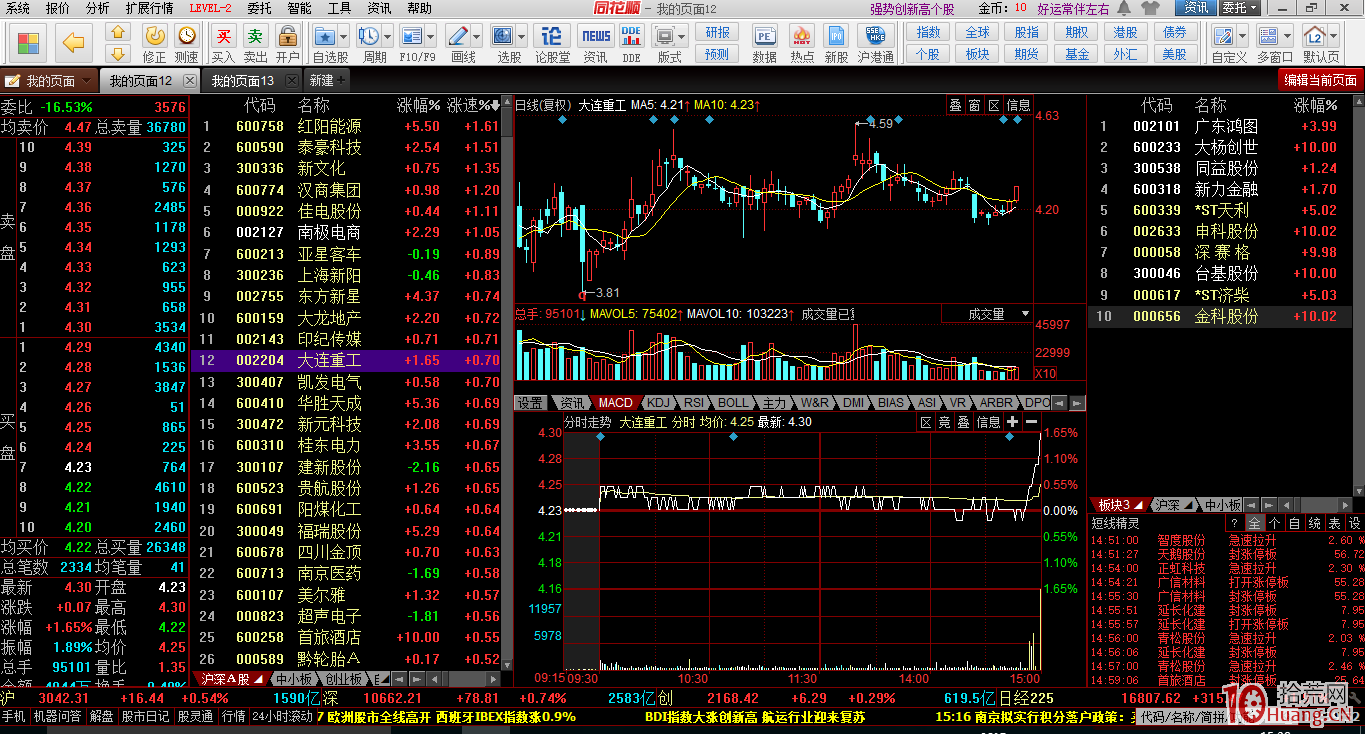Open the 系统 menu
This screenshot has height=734, width=1365.
pos(18,8)
